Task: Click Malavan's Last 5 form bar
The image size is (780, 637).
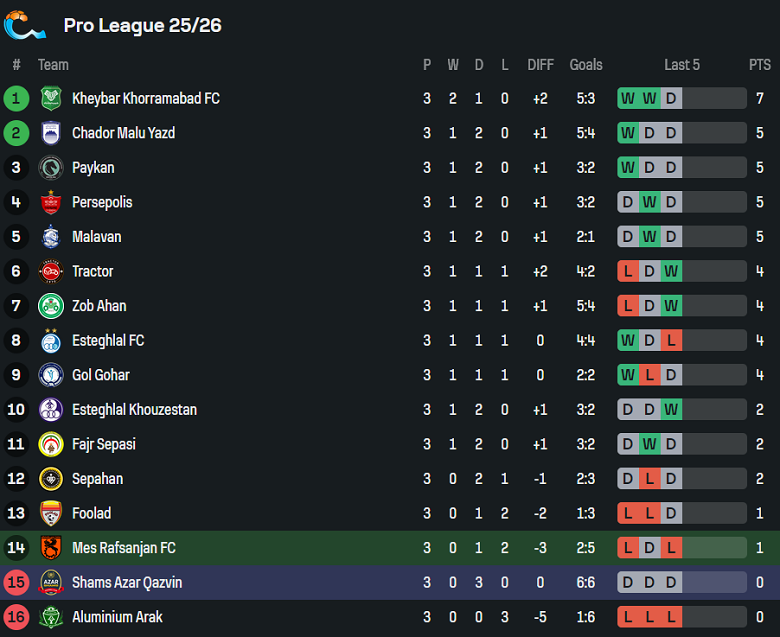Action: click(x=682, y=237)
